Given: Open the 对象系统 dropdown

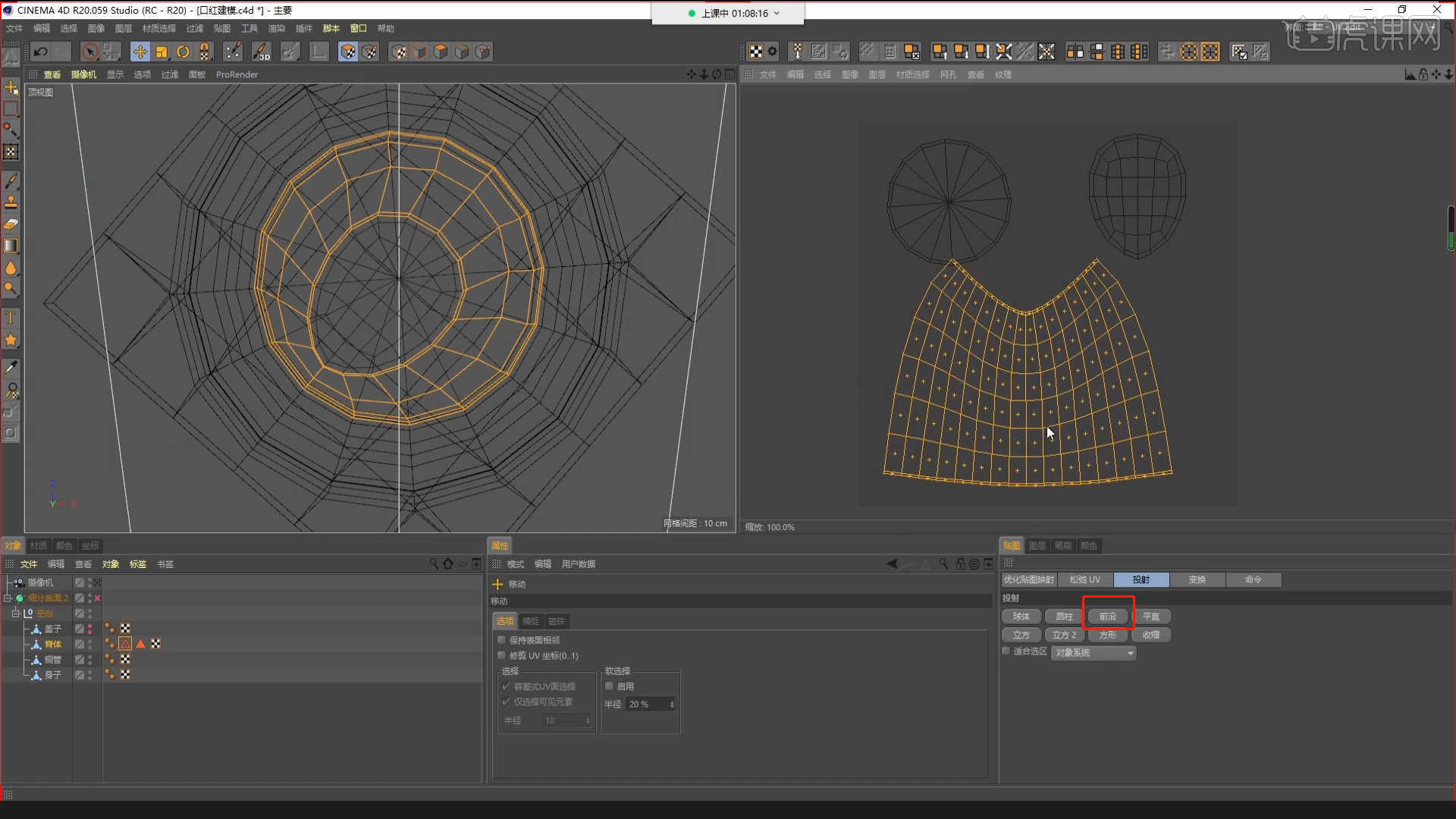Looking at the screenshot, I should pyautogui.click(x=1094, y=653).
